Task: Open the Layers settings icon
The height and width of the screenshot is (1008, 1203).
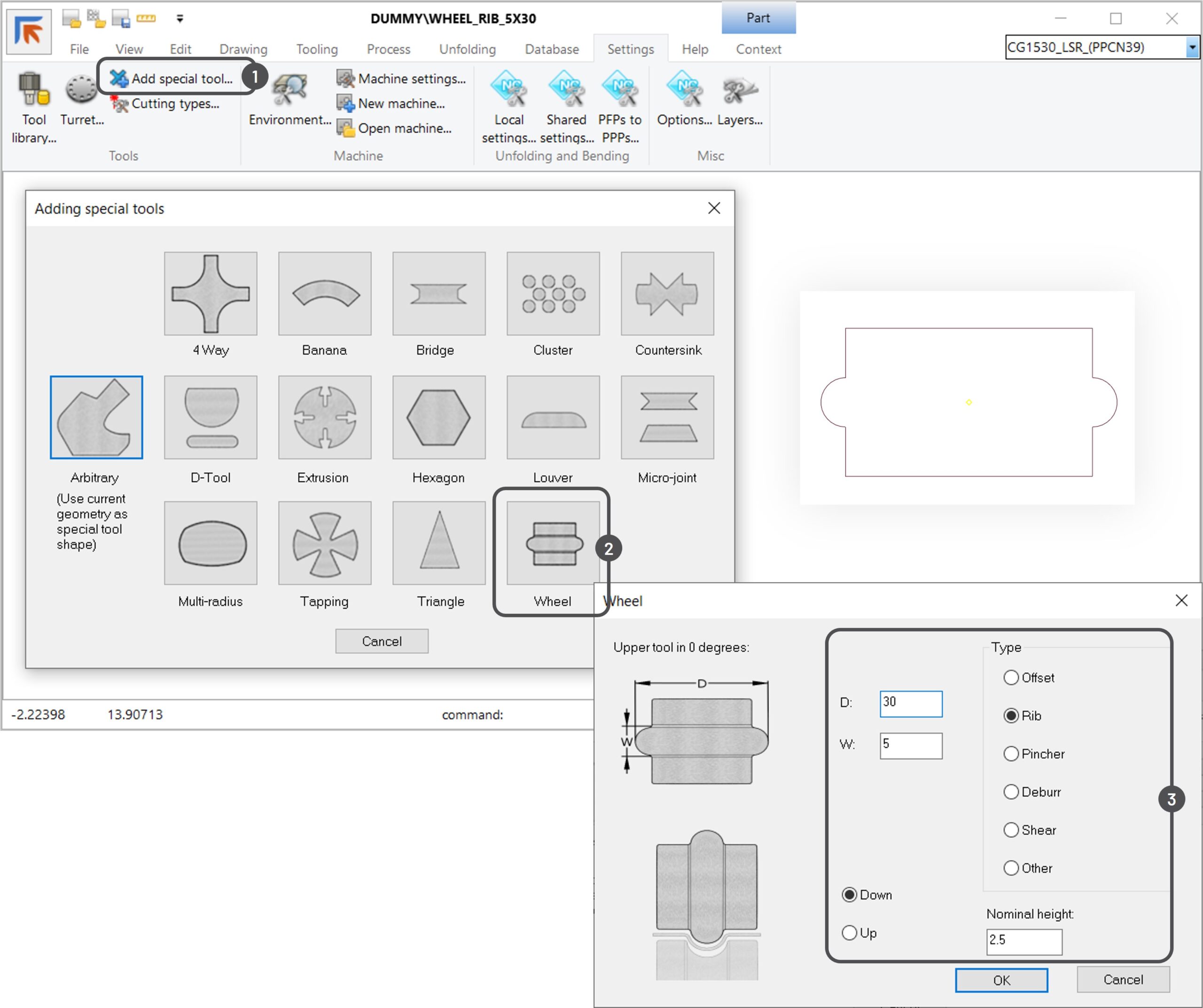Action: coord(740,91)
